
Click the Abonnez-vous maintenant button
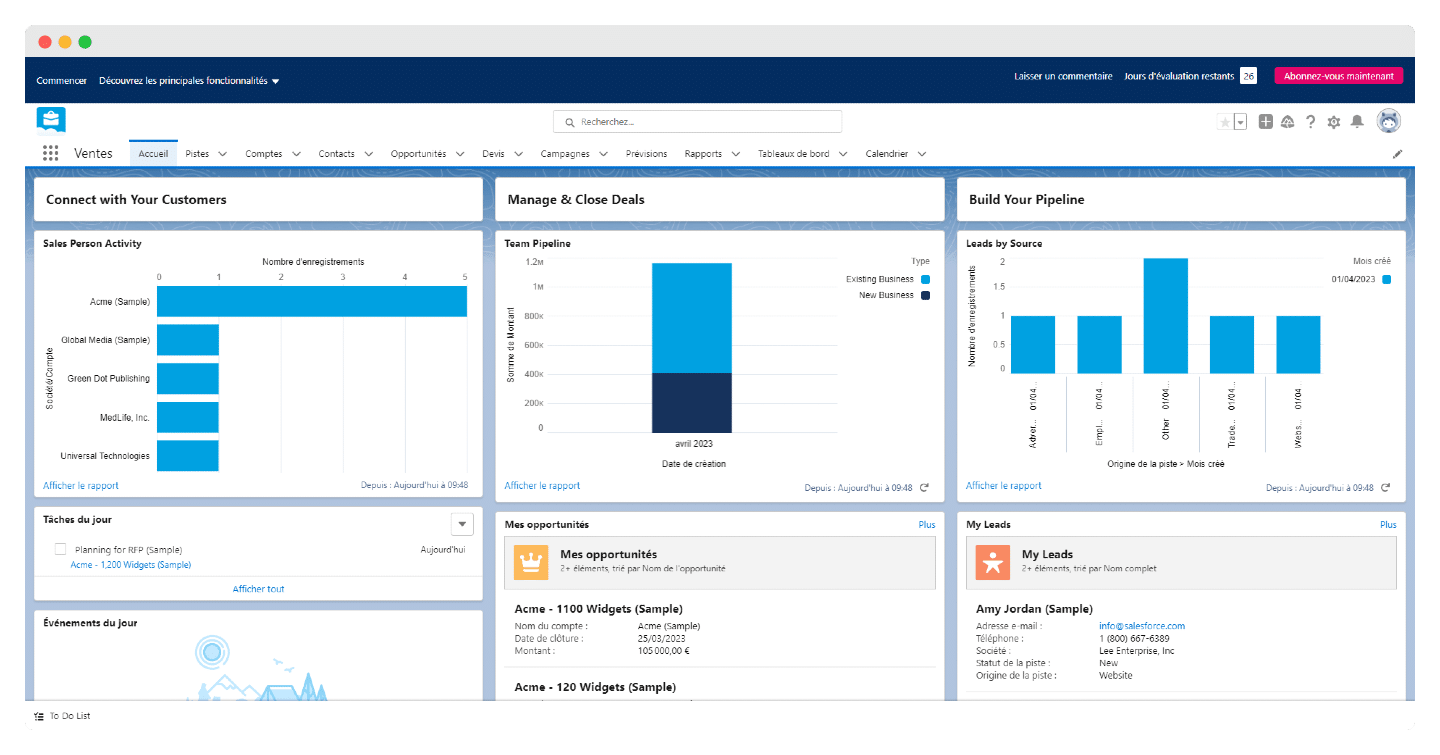click(x=1338, y=76)
